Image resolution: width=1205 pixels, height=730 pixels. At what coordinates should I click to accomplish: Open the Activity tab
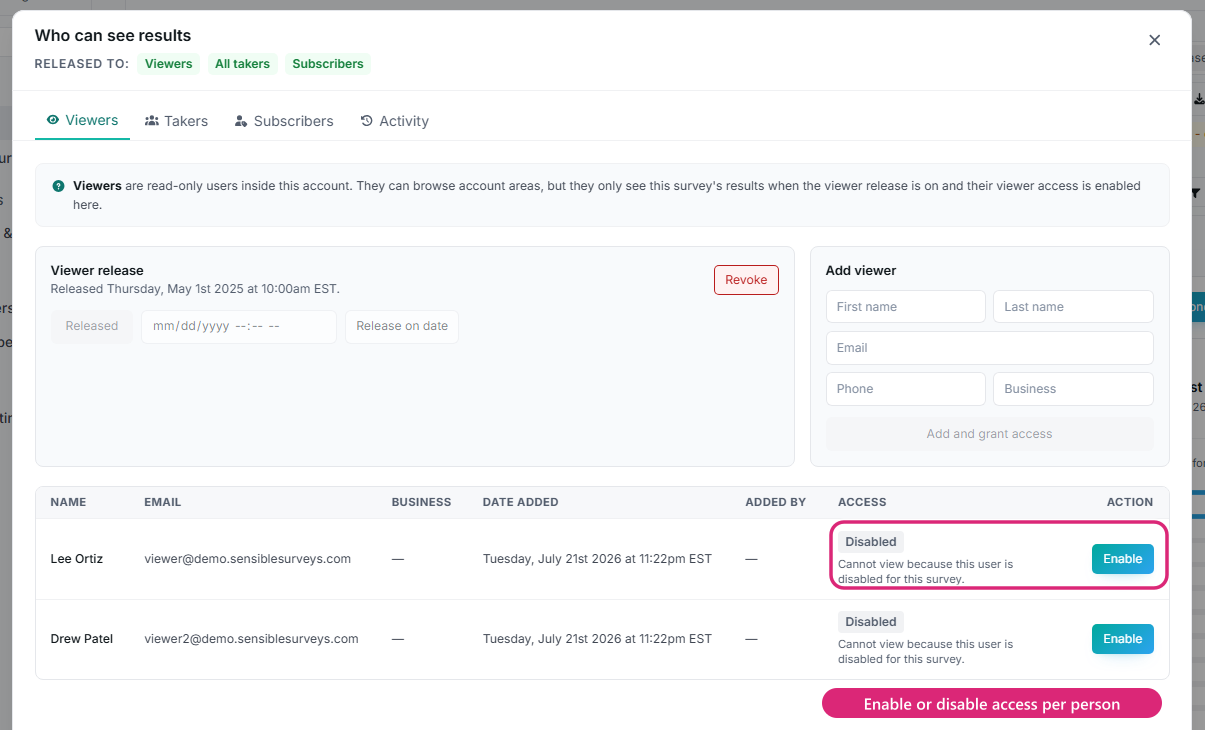(x=394, y=121)
